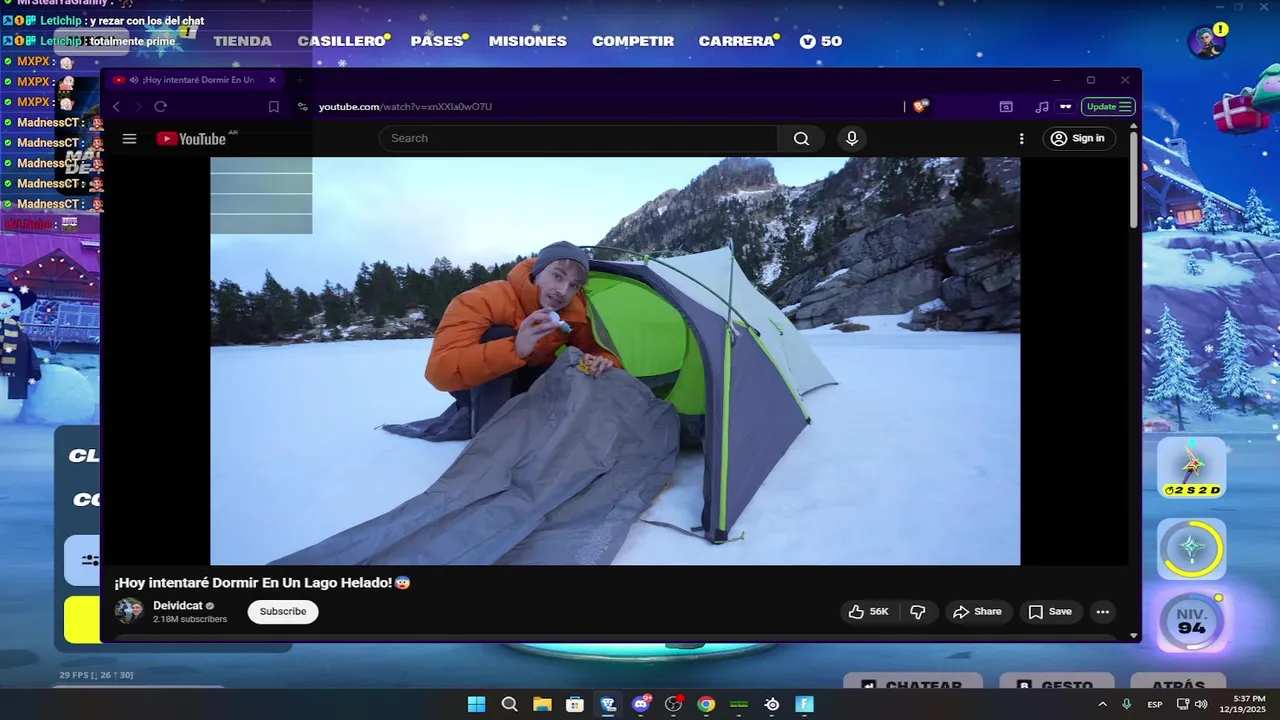Image resolution: width=1280 pixels, height=720 pixels.
Task: Switch to Fortnite from the taskbar
Action: pyautogui.click(x=804, y=704)
